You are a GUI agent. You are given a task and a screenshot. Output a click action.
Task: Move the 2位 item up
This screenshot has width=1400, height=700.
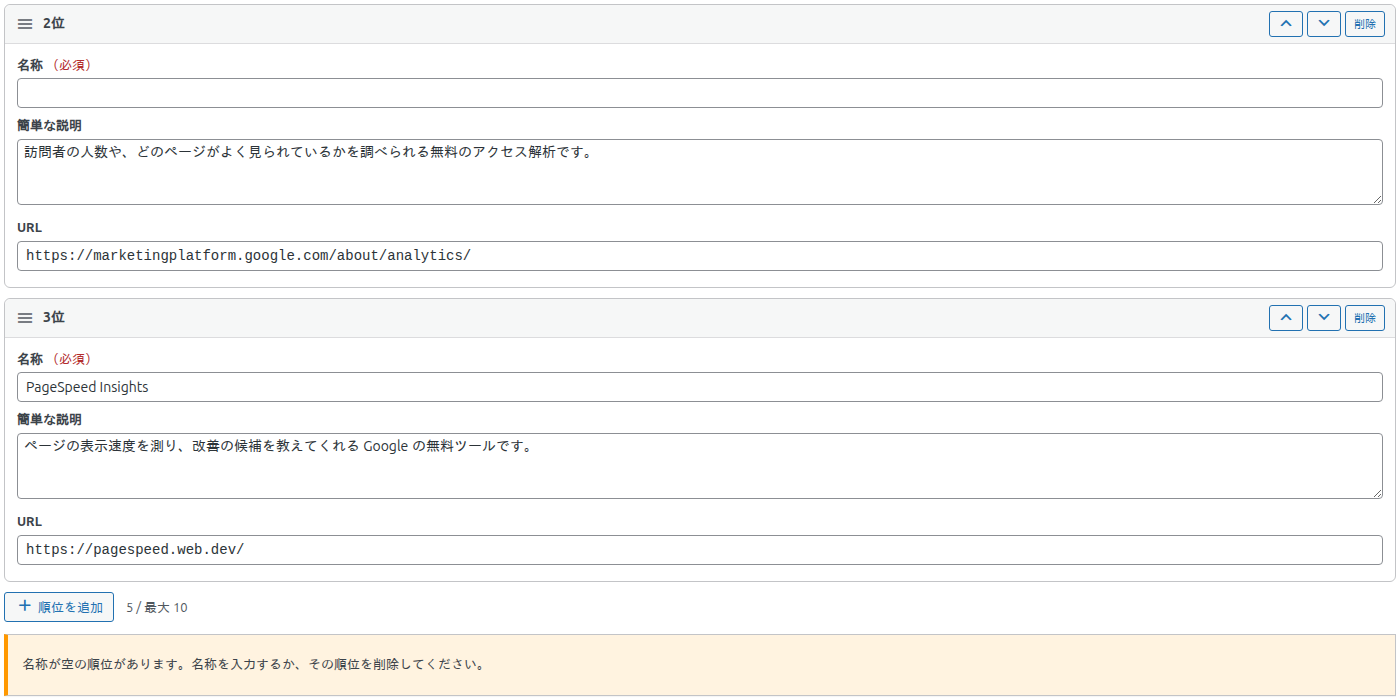(x=1286, y=24)
